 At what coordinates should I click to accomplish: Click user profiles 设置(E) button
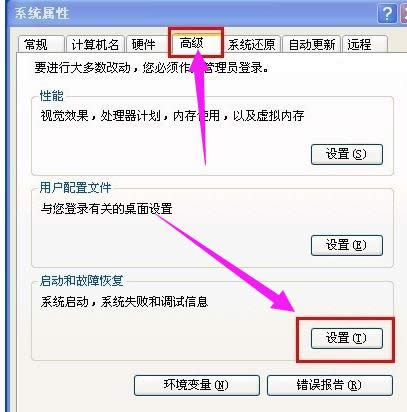pos(347,245)
